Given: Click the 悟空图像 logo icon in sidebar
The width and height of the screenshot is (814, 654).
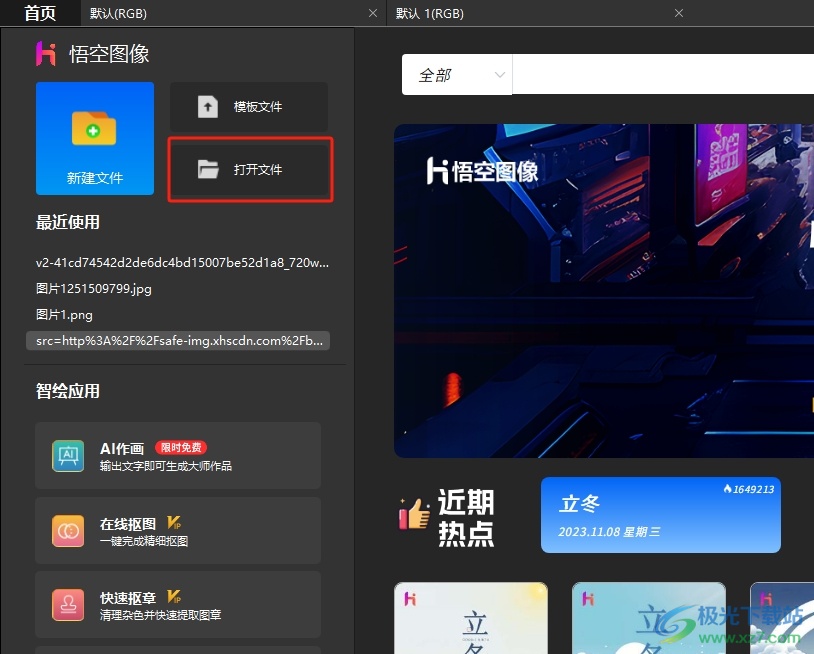Looking at the screenshot, I should [46, 53].
